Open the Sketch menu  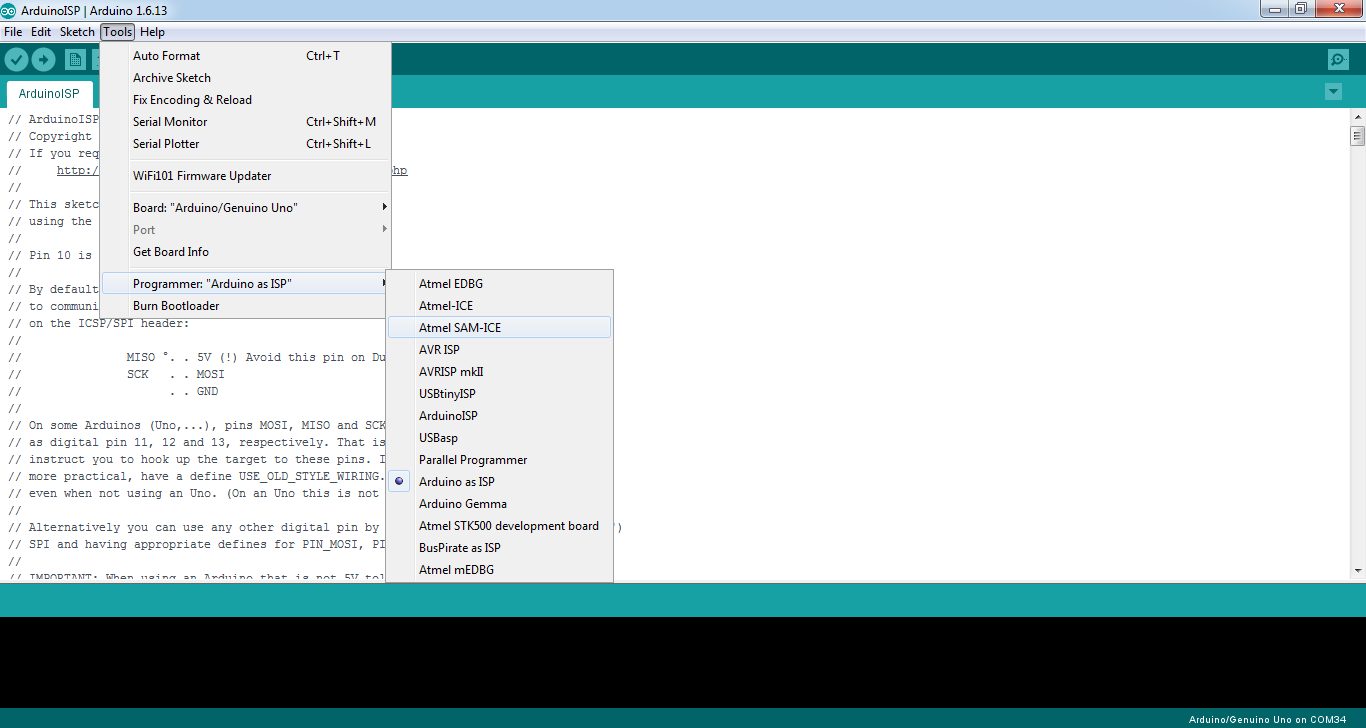click(x=77, y=32)
